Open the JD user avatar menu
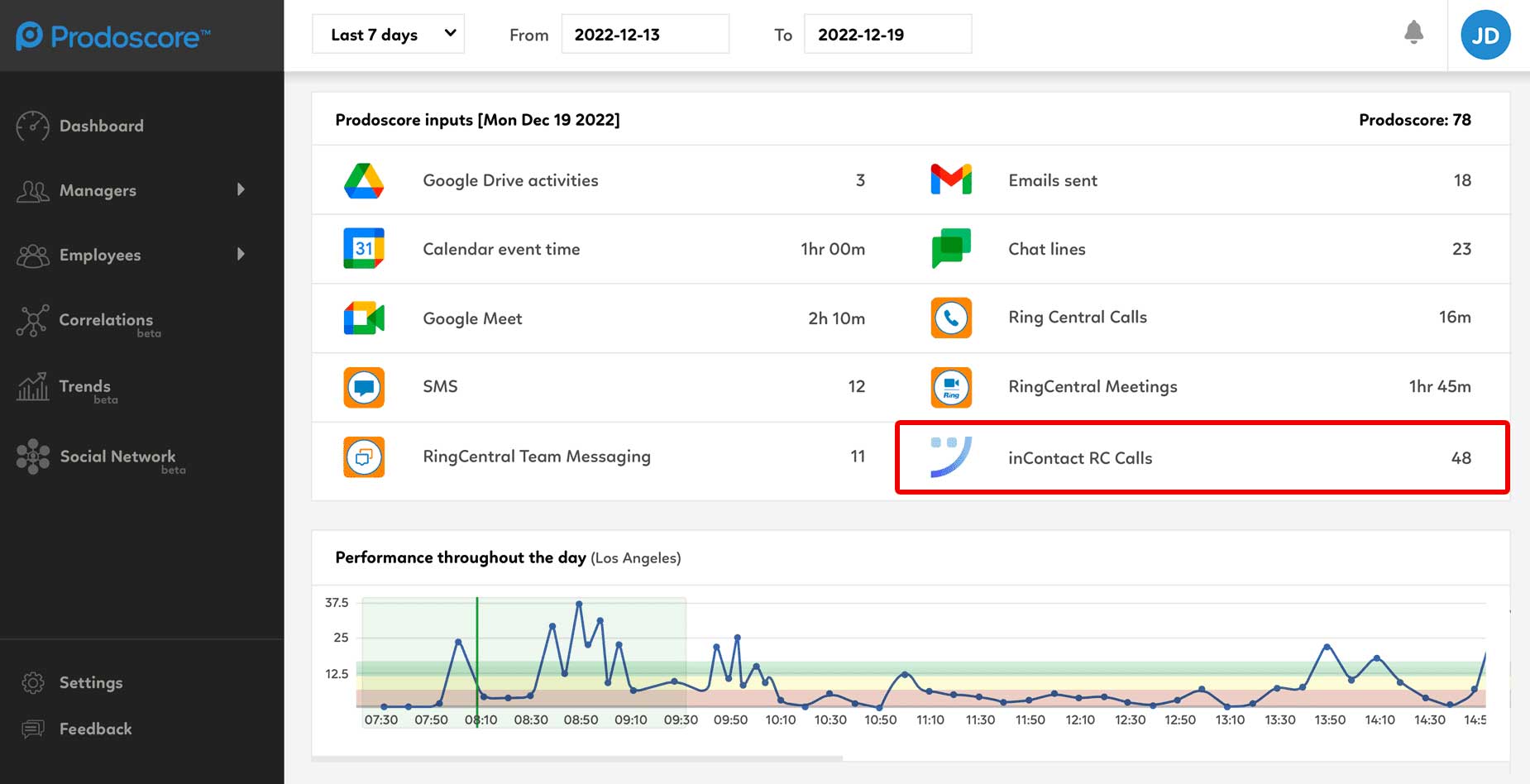 pos(1485,35)
